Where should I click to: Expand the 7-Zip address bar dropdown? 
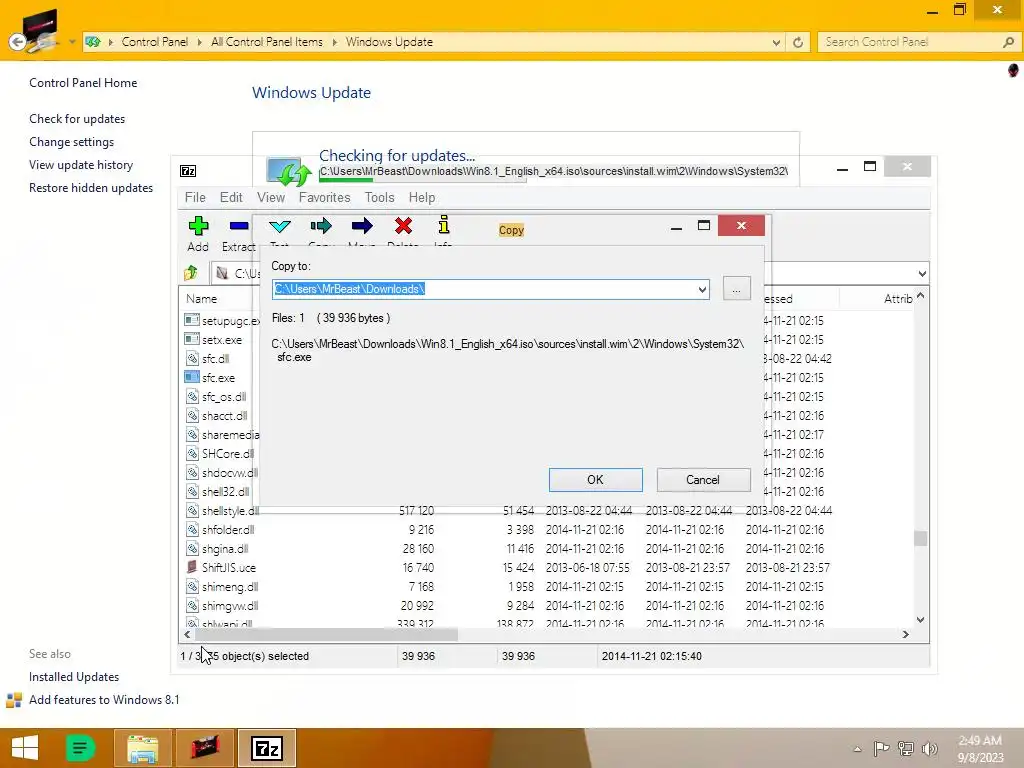922,274
